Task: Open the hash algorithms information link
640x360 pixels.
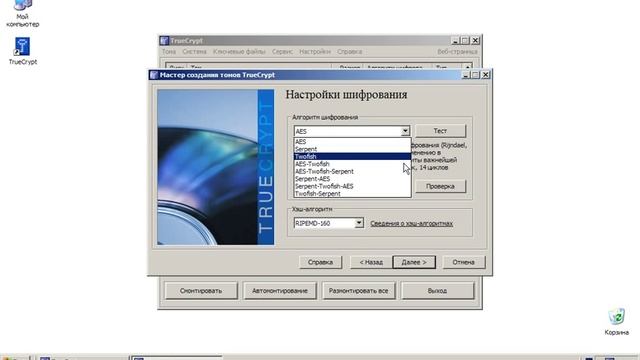Action: (411, 223)
